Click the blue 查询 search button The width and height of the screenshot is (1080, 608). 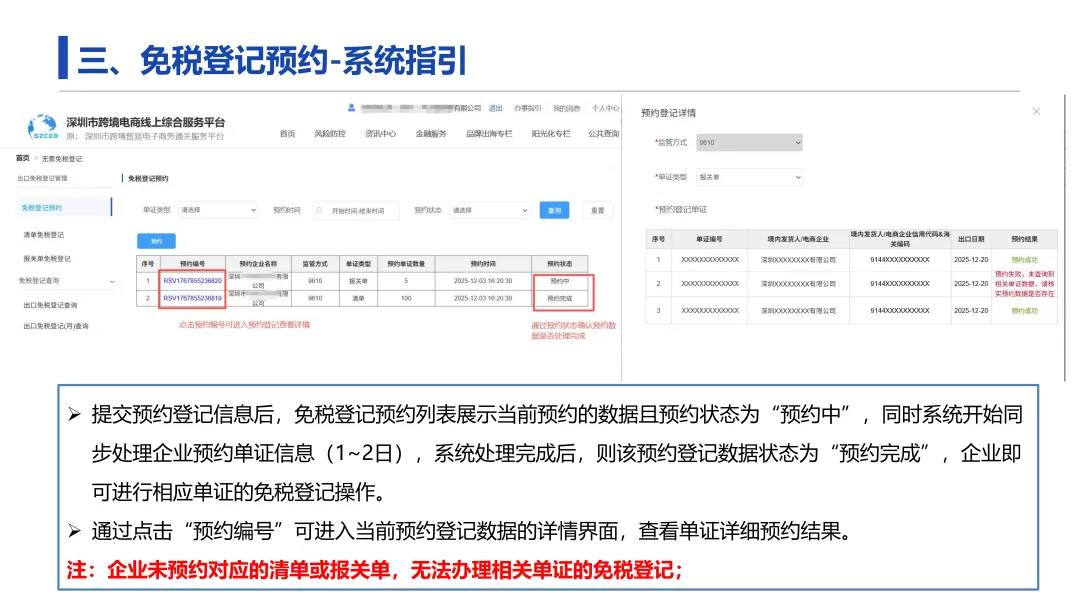pos(554,210)
